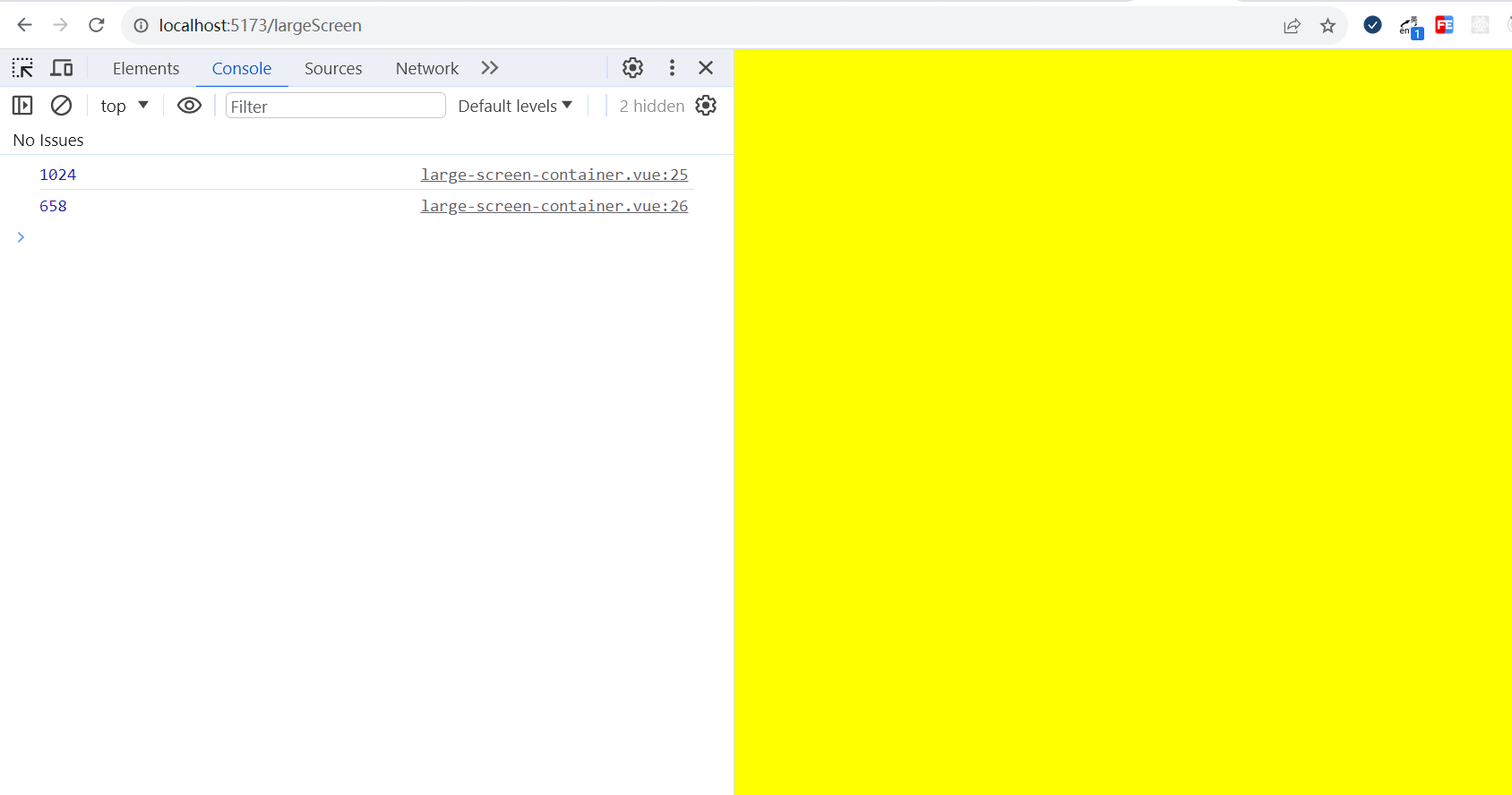
Task: Create a live expression with eye icon
Action: [x=189, y=106]
